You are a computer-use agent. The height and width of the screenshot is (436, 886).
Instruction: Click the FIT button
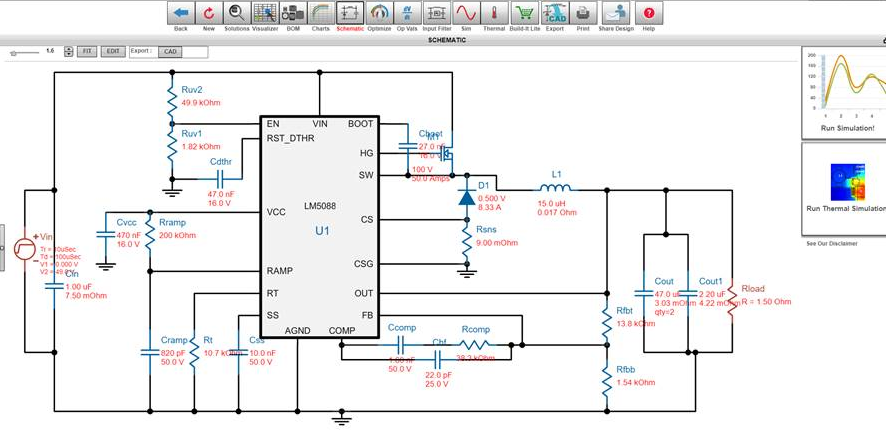87,51
